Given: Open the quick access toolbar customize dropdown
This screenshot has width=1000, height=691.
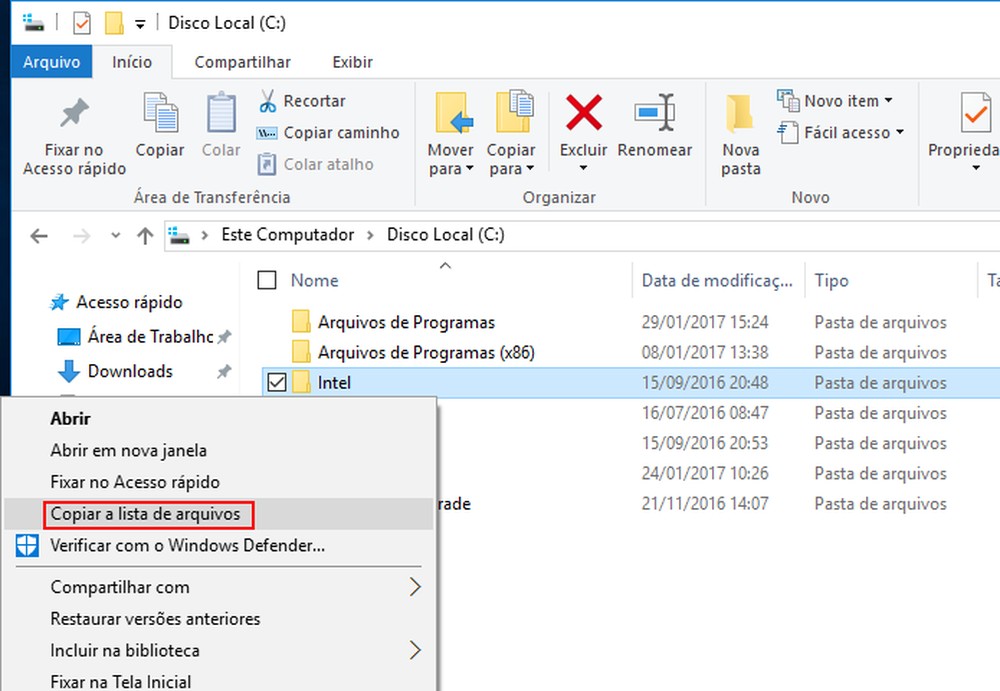Looking at the screenshot, I should coord(140,24).
